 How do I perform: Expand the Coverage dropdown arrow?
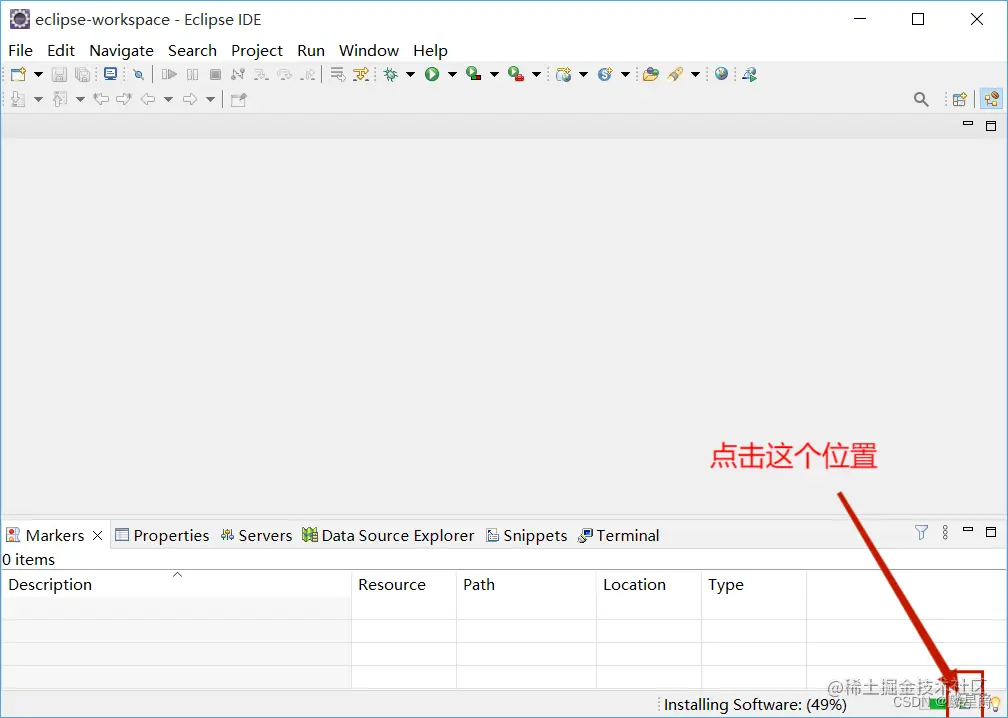pos(494,75)
